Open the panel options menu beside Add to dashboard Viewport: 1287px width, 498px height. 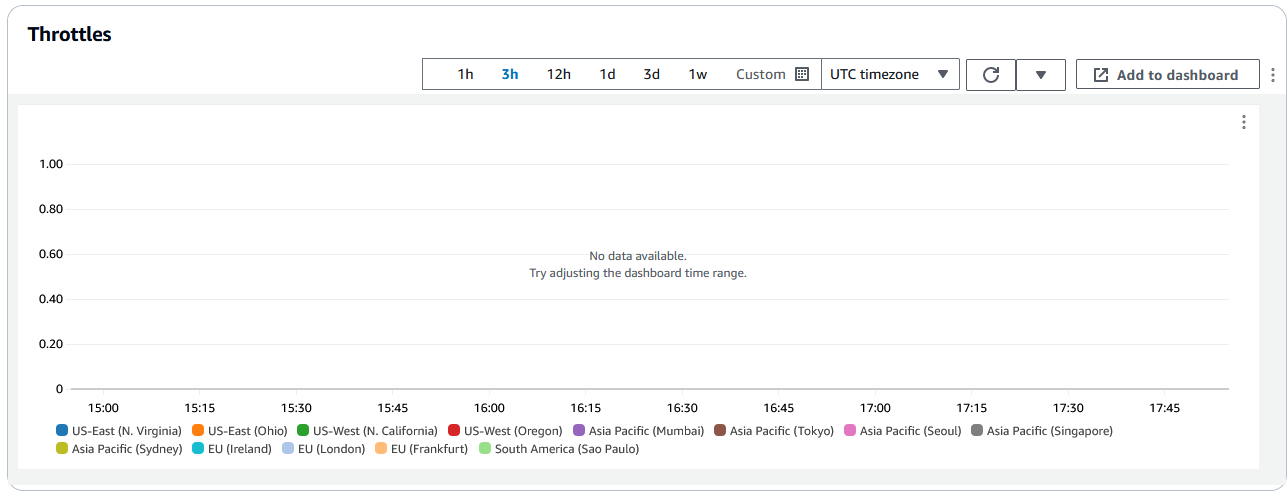(1272, 75)
